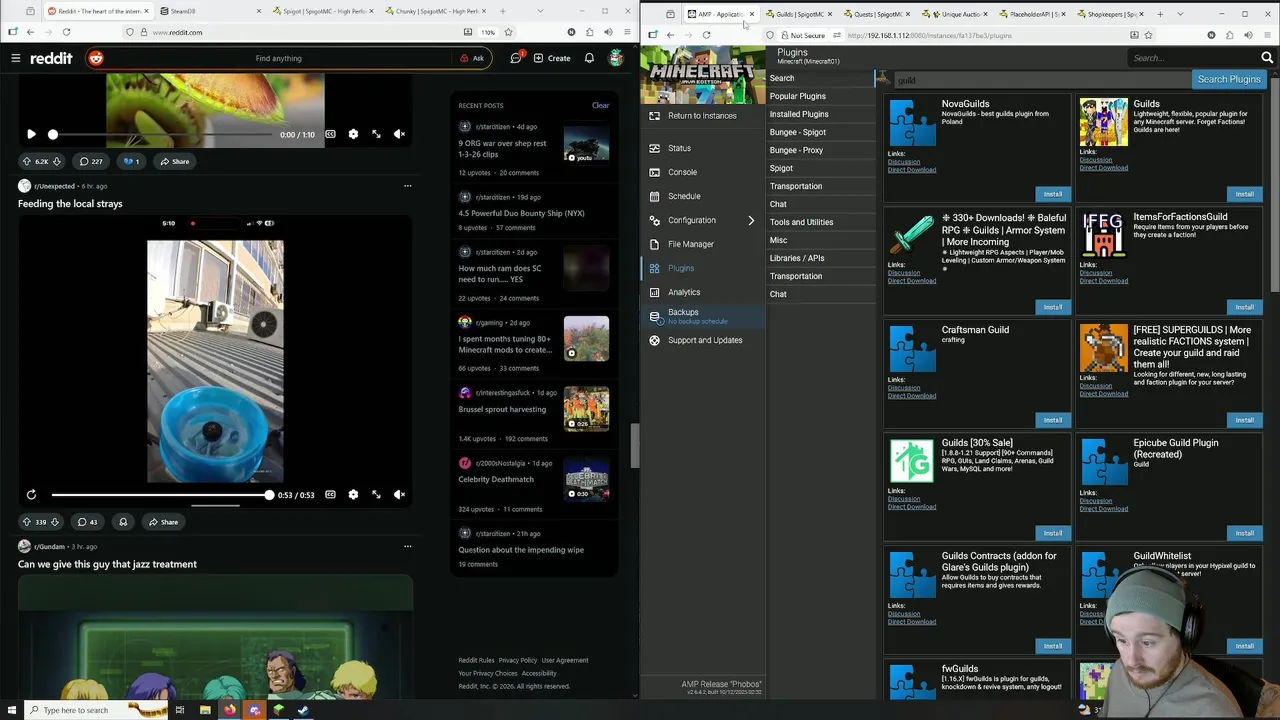Play the top video post
The height and width of the screenshot is (720, 1280).
31,134
